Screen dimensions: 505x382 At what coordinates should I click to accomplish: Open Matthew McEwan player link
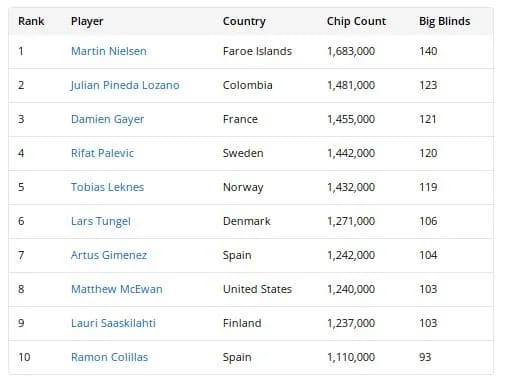click(117, 289)
